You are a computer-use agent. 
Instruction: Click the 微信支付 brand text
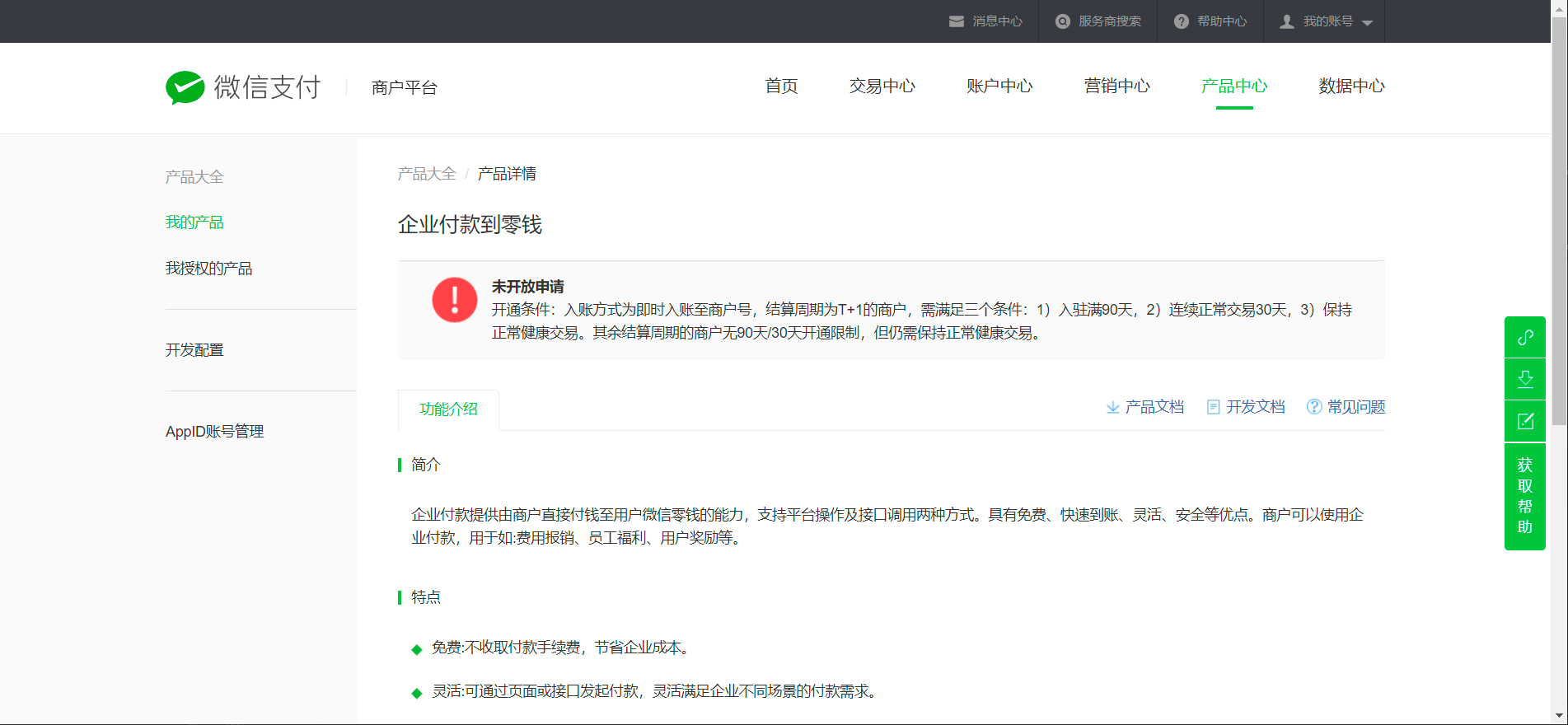[x=268, y=87]
